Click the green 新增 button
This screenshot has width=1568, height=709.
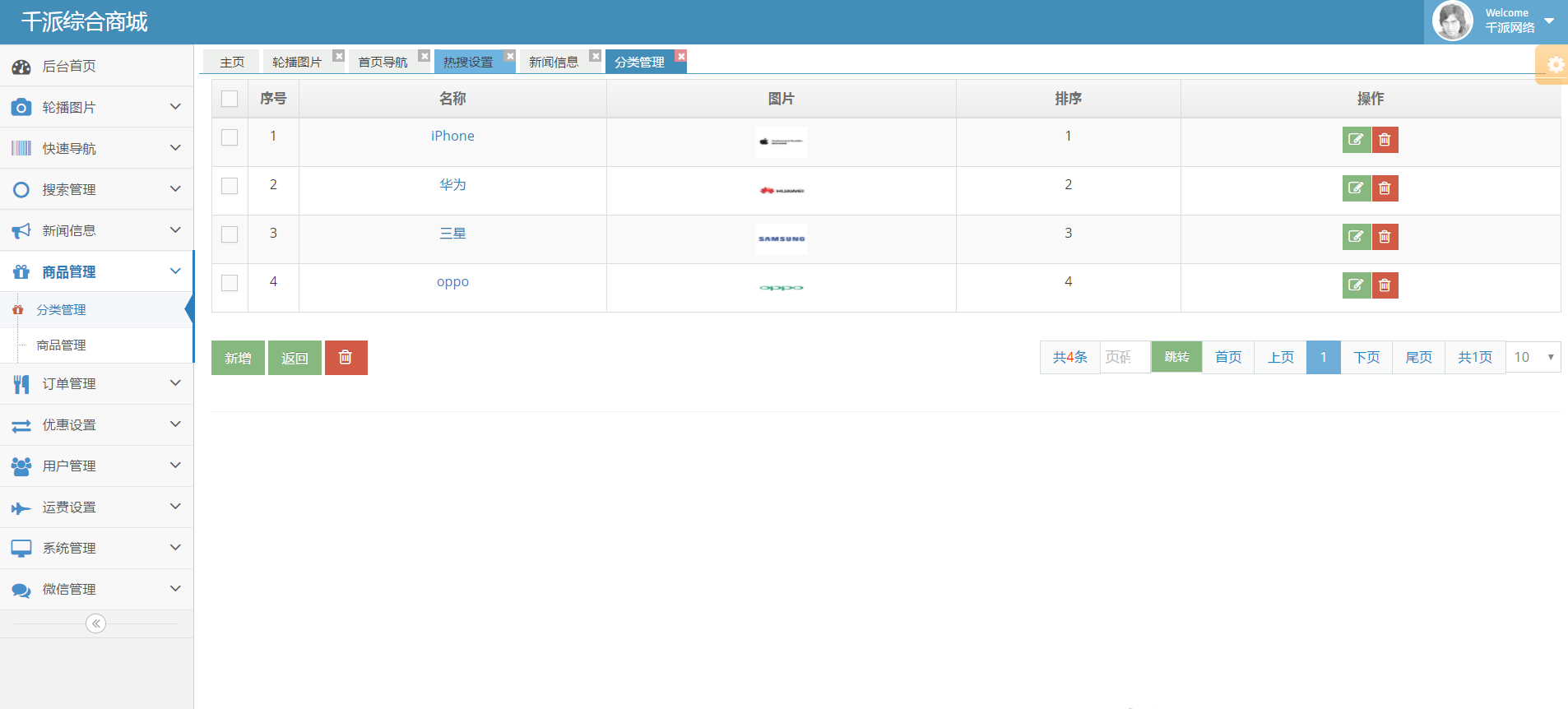238,358
